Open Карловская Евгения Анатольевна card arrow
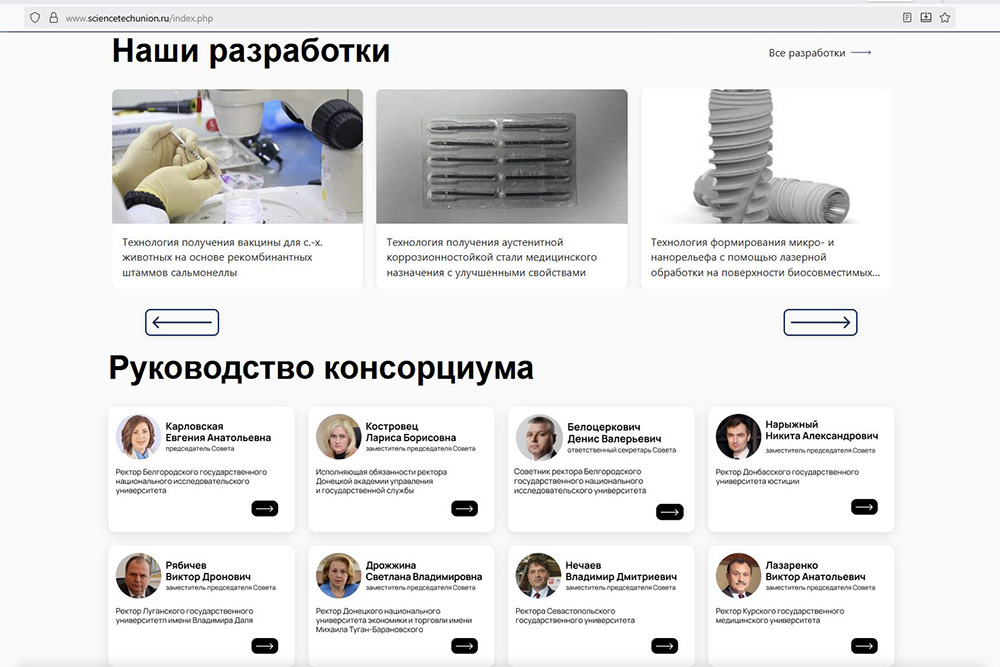 (x=265, y=508)
